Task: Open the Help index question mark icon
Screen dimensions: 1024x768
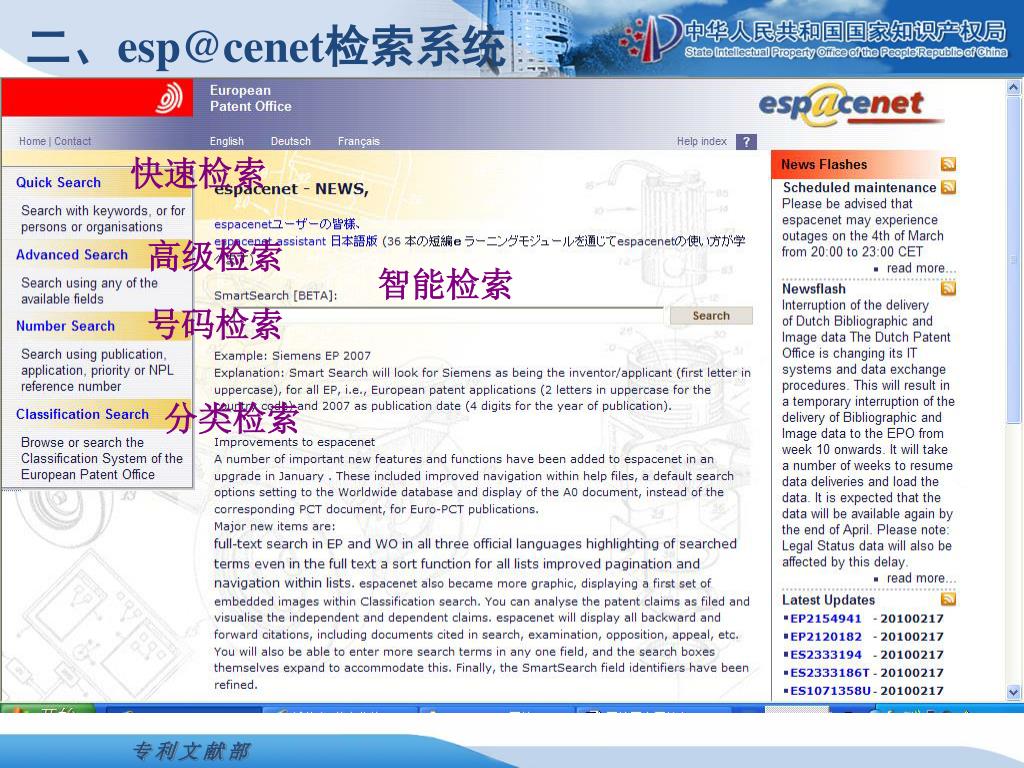Action: [746, 142]
